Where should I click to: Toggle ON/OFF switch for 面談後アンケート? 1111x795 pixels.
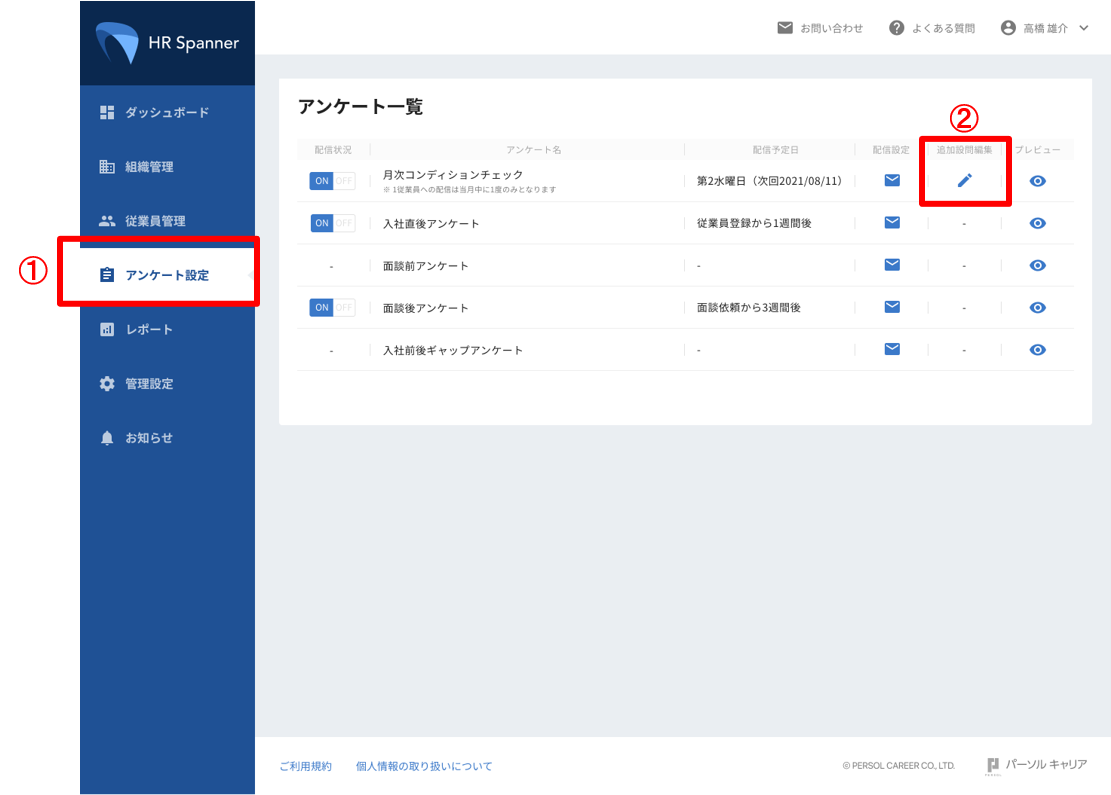click(x=332, y=308)
